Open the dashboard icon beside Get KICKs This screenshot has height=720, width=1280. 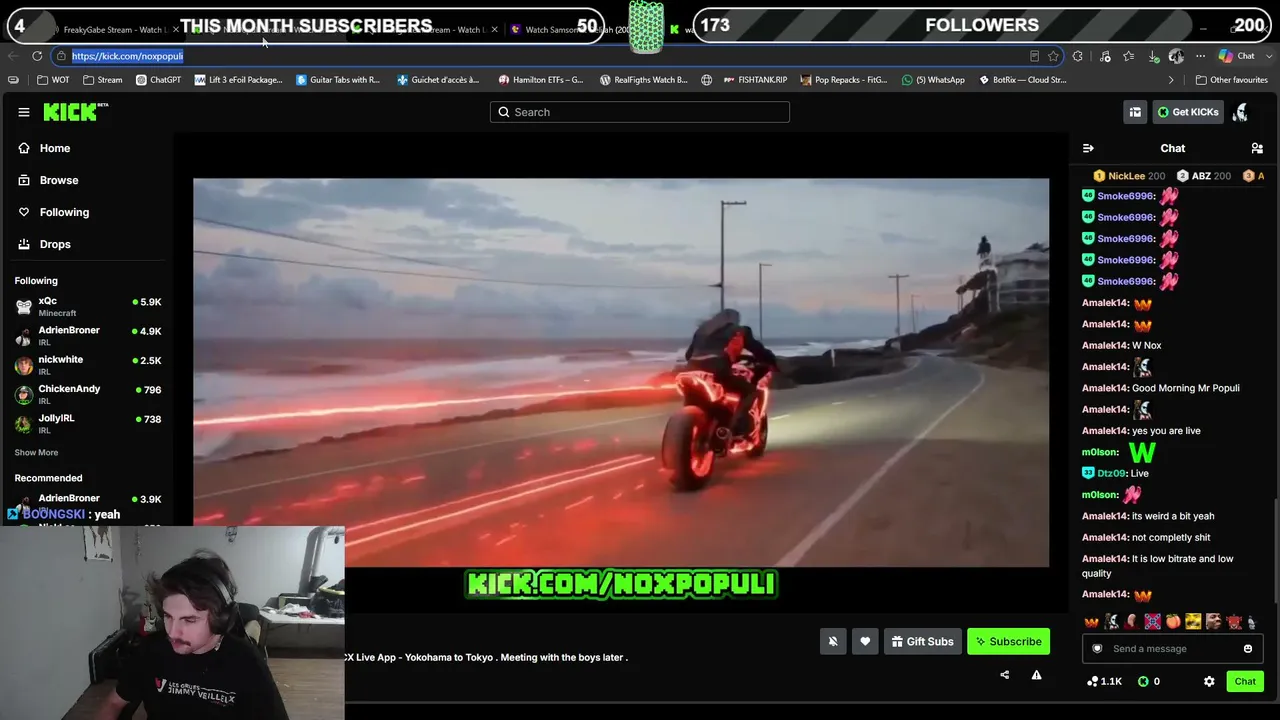[x=1135, y=112]
